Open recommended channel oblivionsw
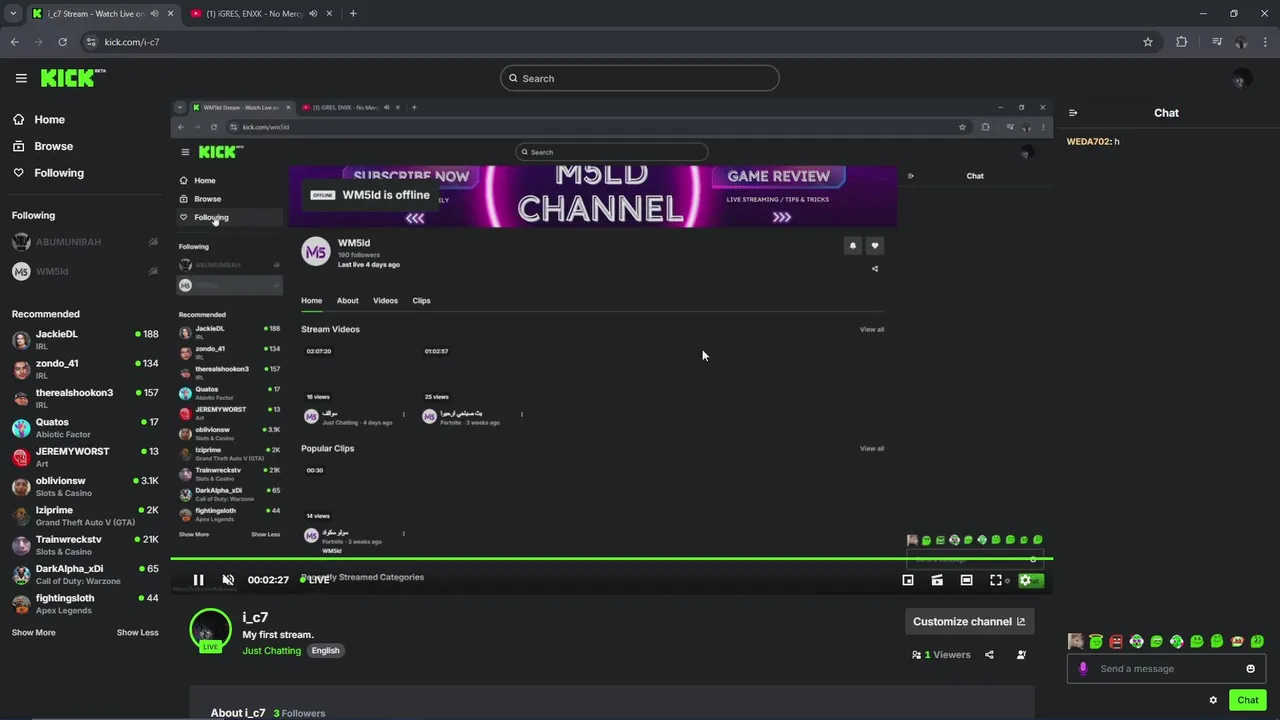 click(85, 486)
